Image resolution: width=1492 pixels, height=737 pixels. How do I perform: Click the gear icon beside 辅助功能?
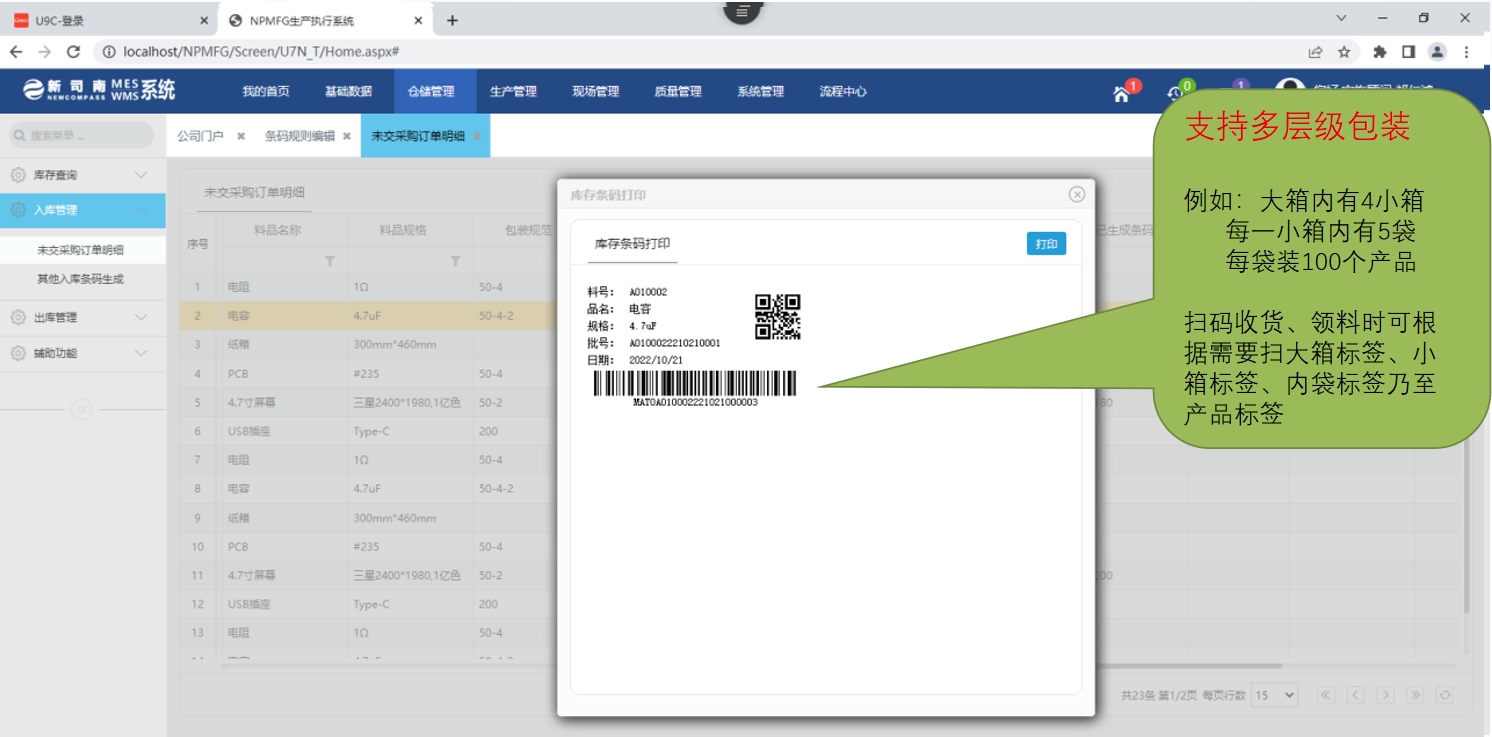point(19,353)
